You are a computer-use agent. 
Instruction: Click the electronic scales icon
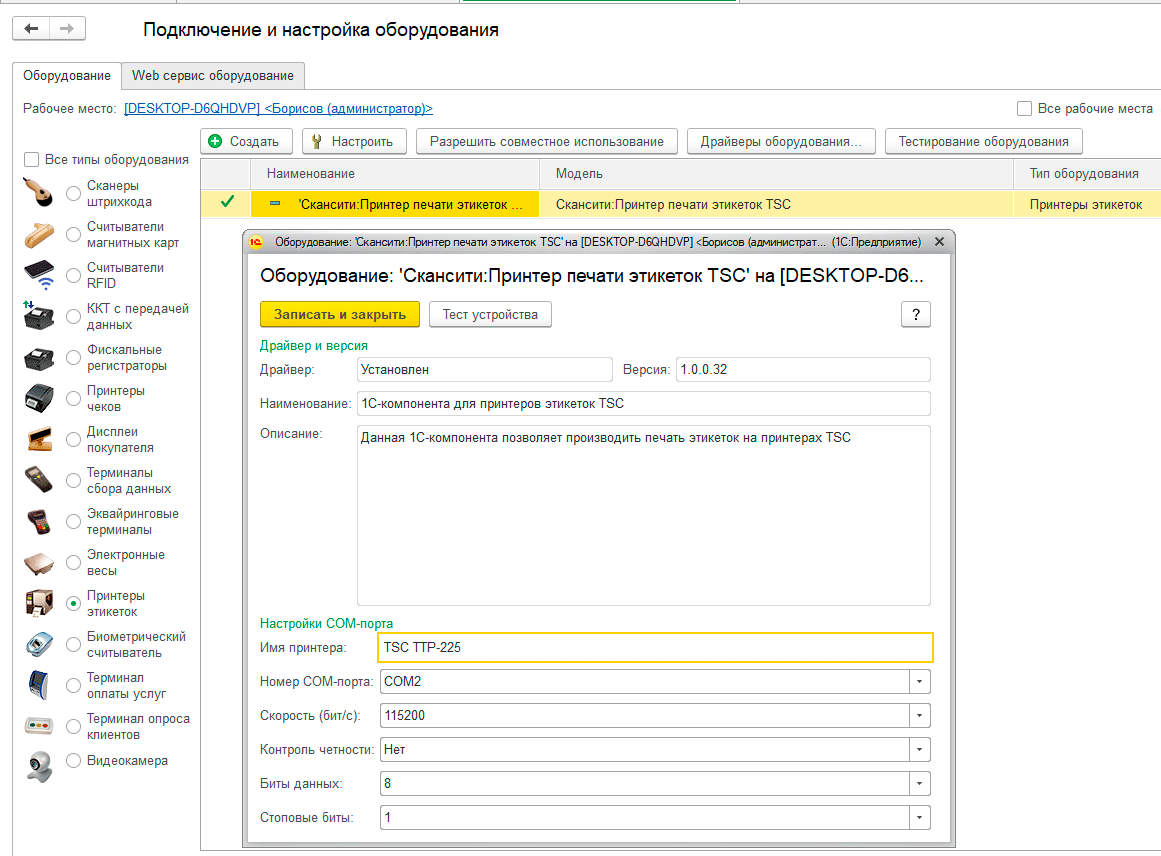point(38,563)
